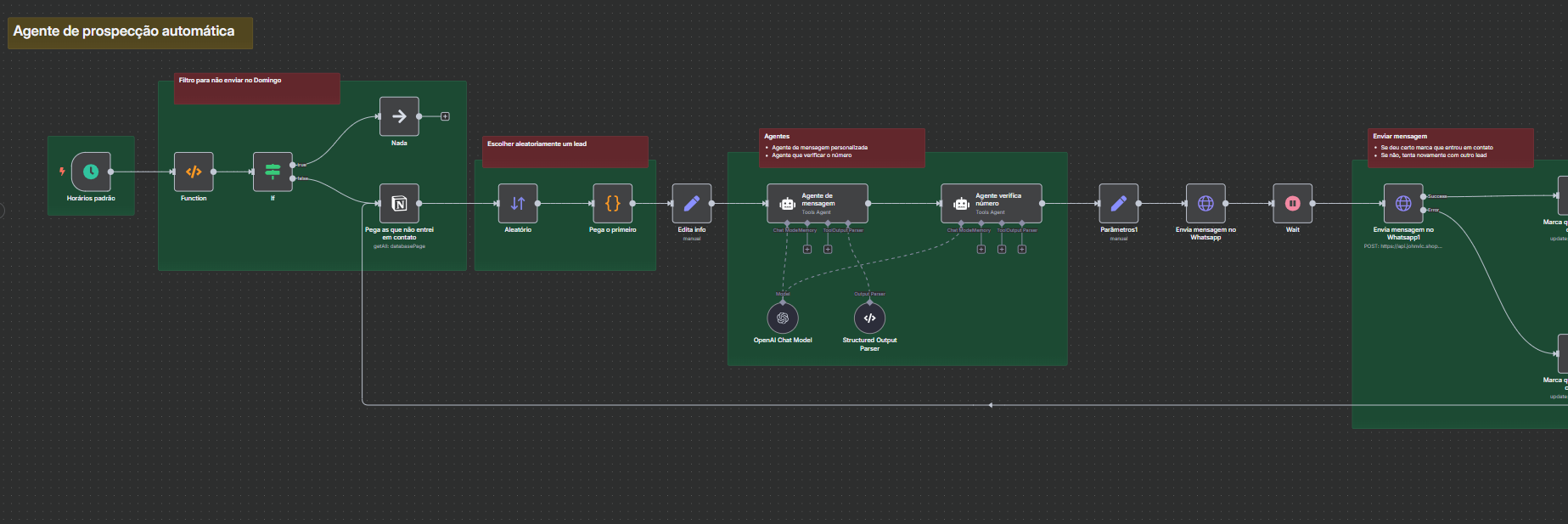Add a Tool to Agente verifica número
1568x524 pixels.
[x=1002, y=250]
